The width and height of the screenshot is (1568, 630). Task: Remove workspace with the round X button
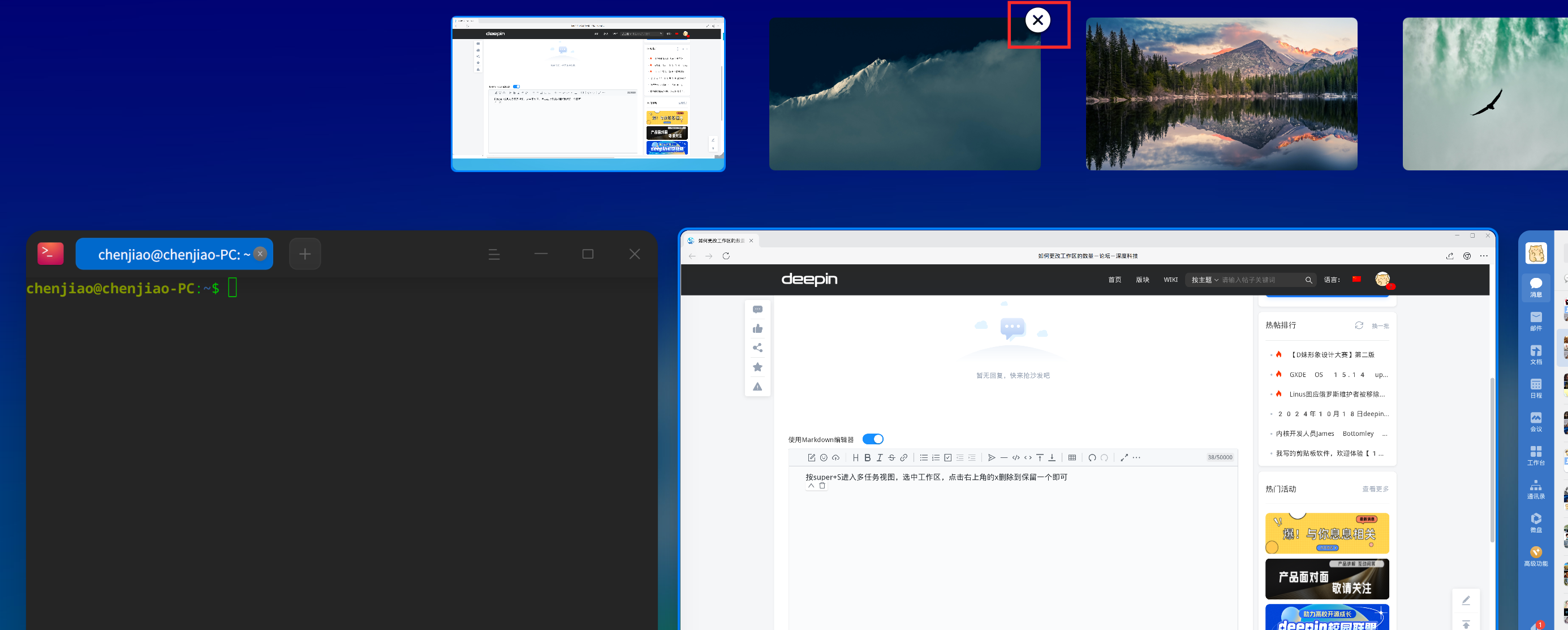pos(1038,20)
